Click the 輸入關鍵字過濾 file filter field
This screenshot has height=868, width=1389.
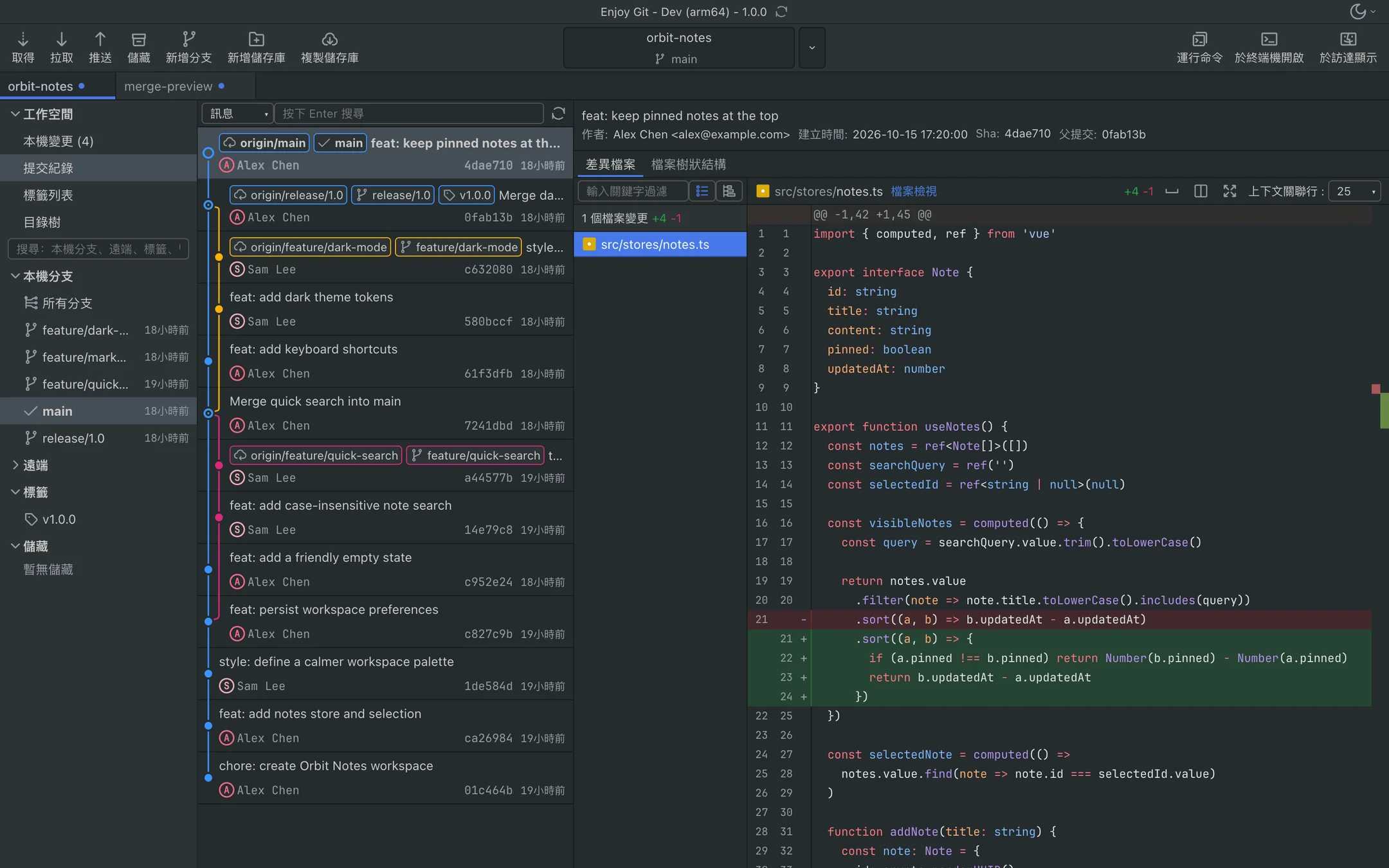coord(632,191)
